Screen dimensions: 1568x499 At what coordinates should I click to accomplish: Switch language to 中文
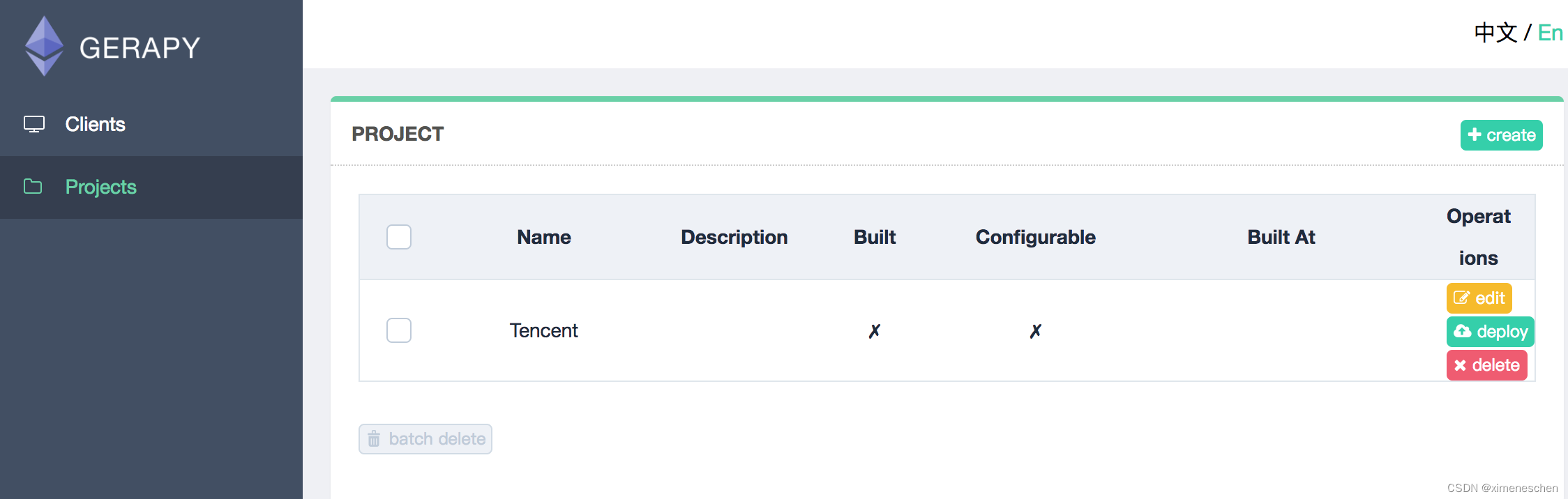pyautogui.click(x=1495, y=33)
